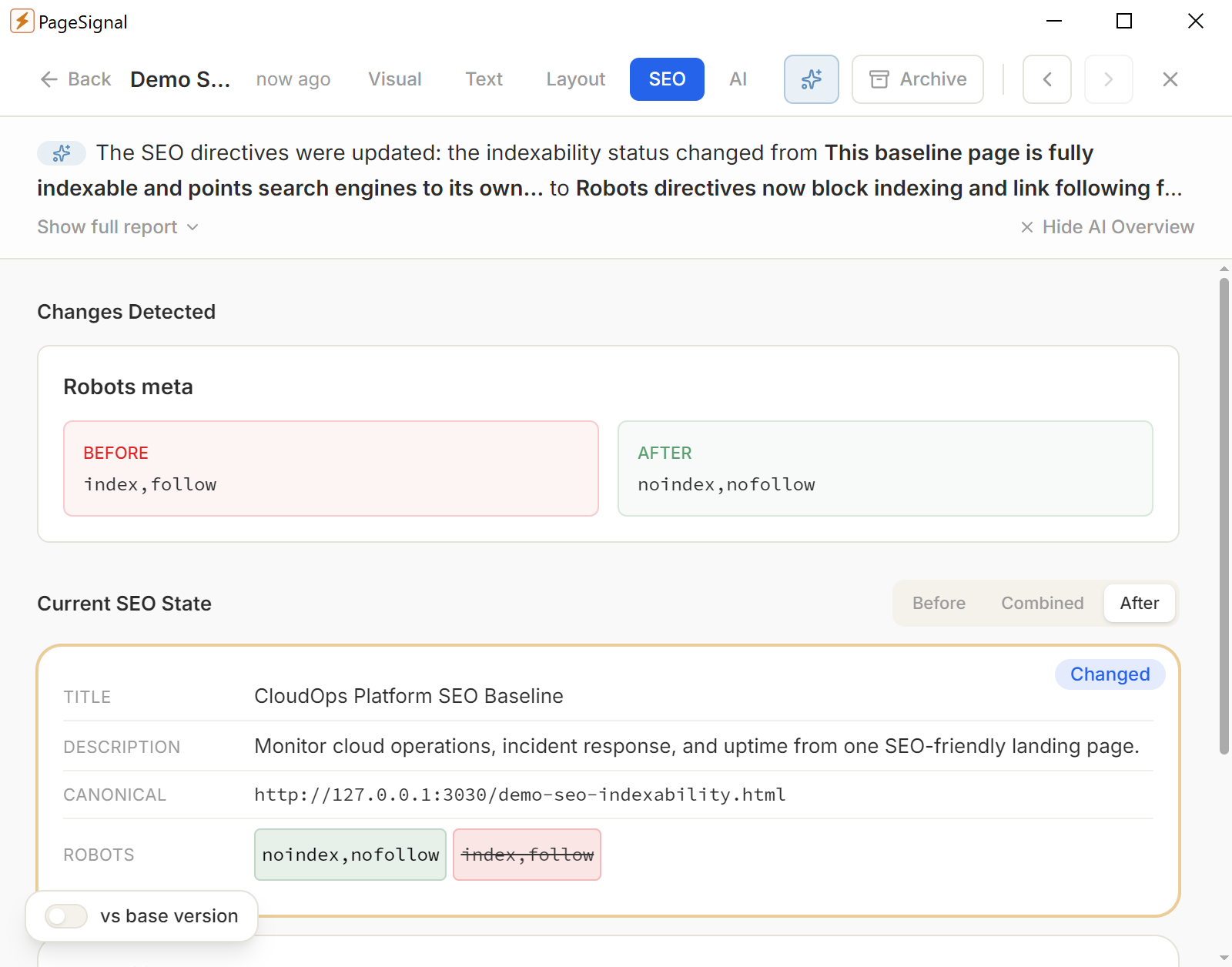Select the After SEO state view
The image size is (1232, 967).
pos(1139,603)
